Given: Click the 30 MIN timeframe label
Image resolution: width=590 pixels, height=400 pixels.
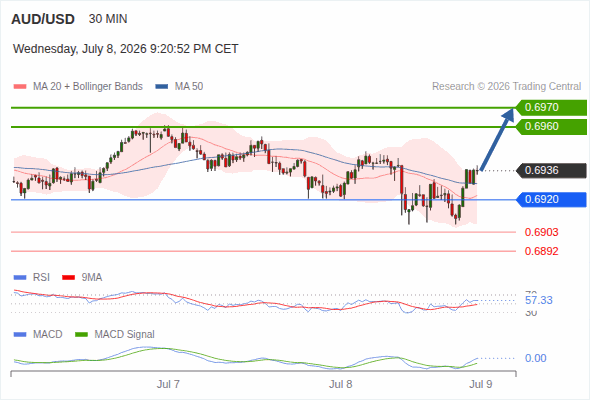Looking at the screenshot, I should (x=108, y=19).
